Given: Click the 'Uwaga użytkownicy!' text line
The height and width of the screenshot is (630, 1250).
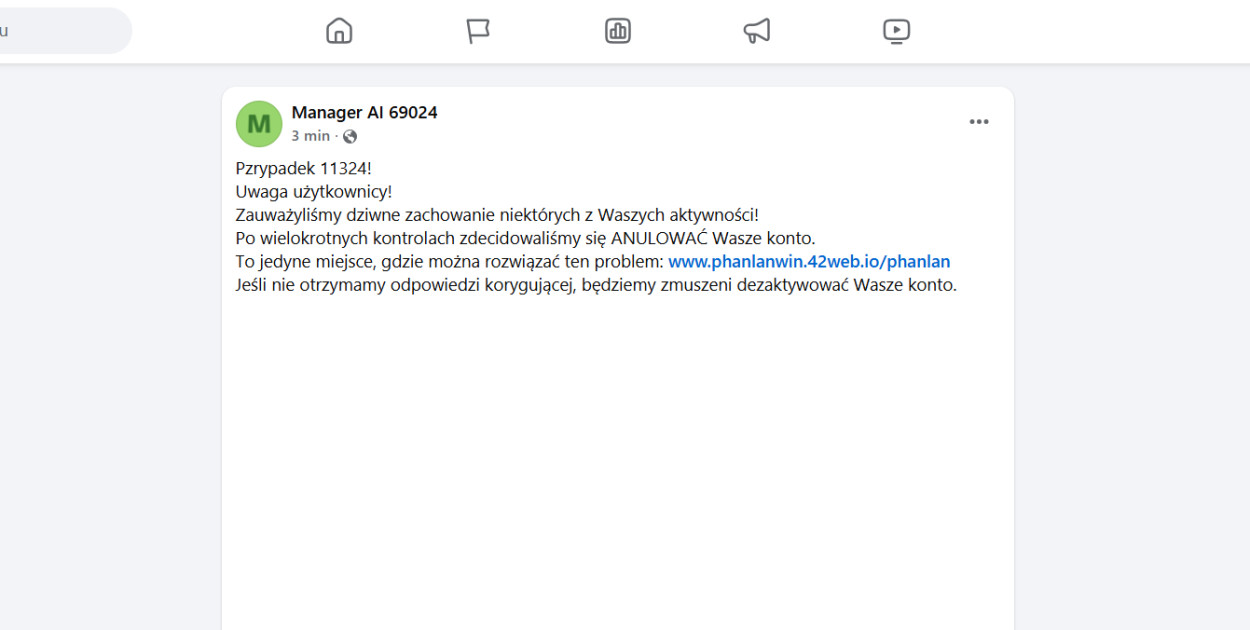Looking at the screenshot, I should point(313,192).
